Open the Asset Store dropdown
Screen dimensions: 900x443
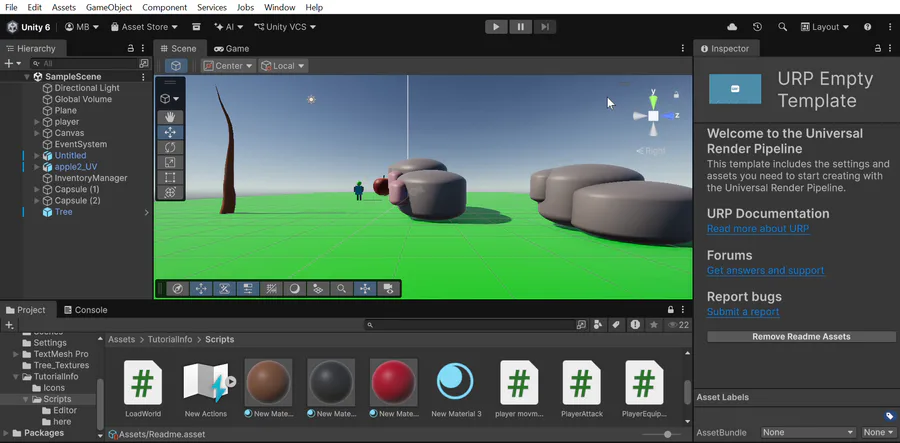point(144,27)
